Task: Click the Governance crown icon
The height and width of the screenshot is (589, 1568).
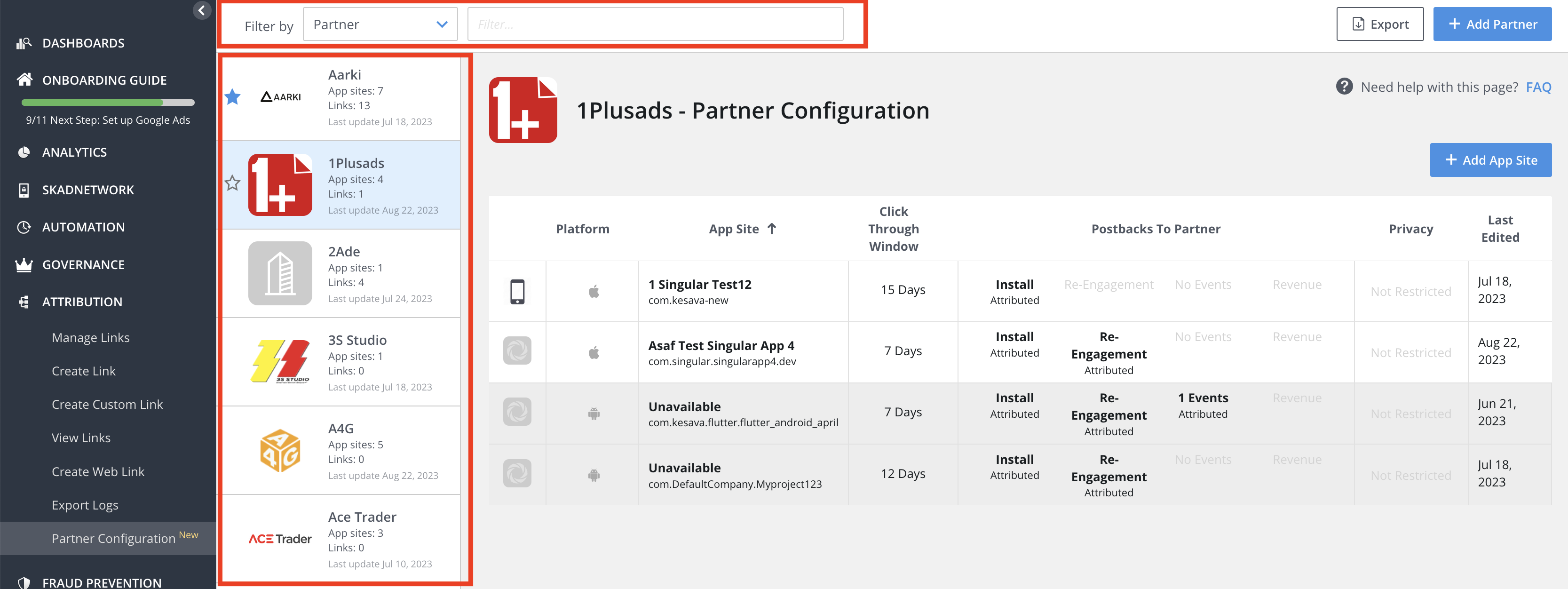Action: click(x=24, y=265)
